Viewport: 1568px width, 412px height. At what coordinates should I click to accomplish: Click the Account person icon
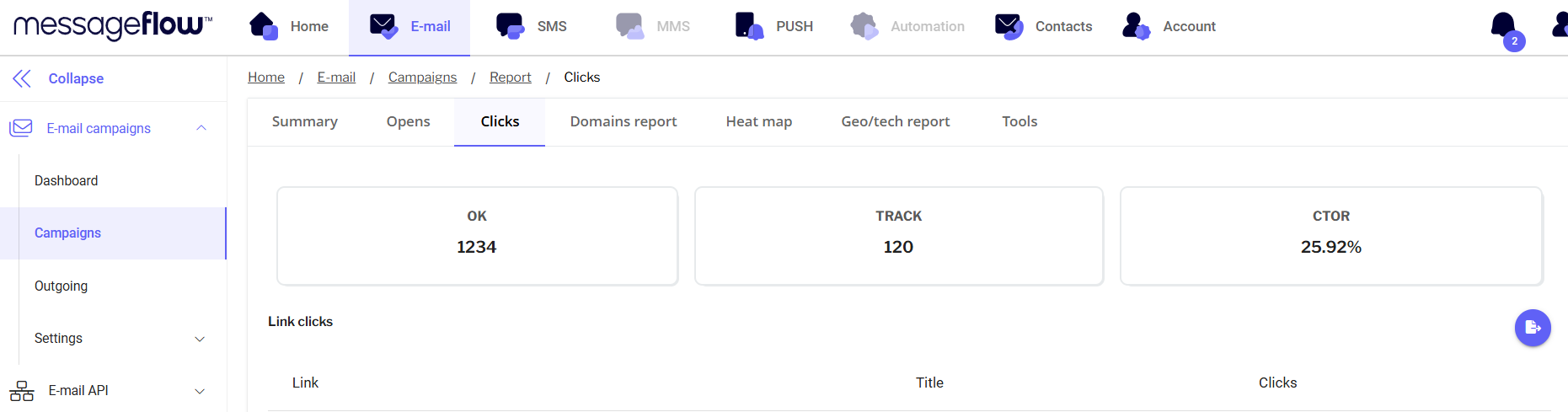tap(1136, 26)
